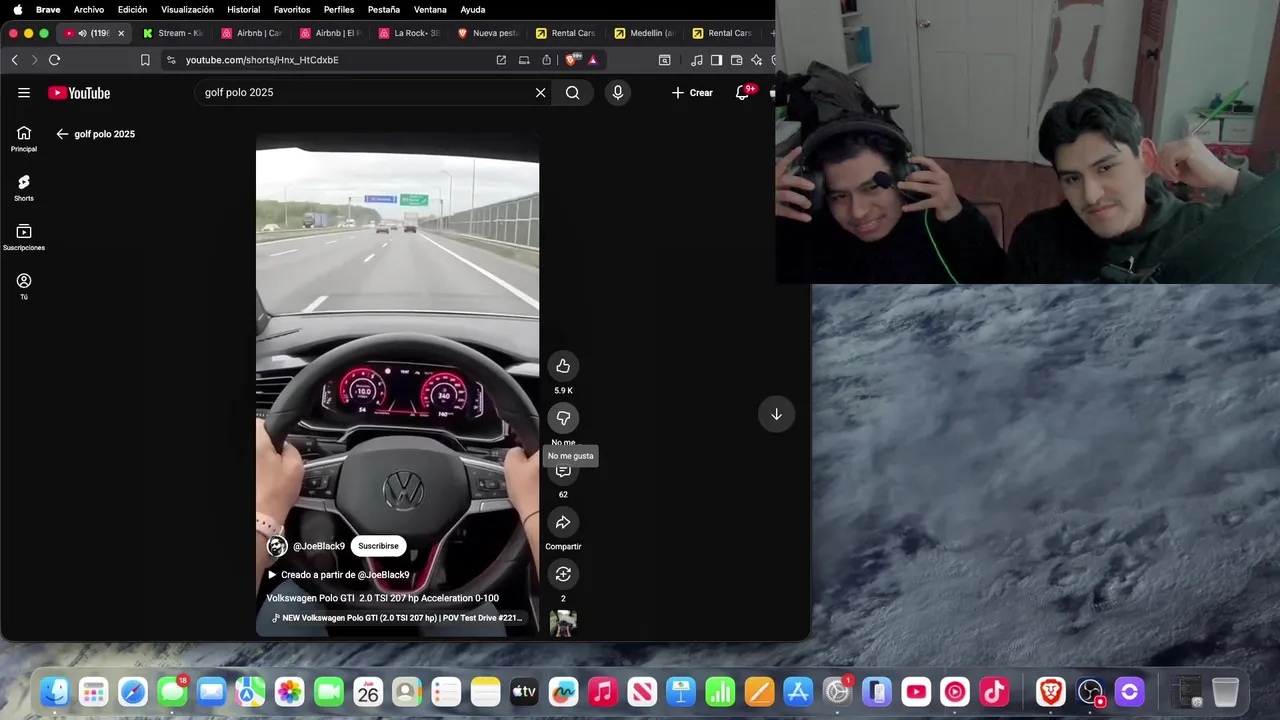
Task: Open the @JoeBlack9 channel link
Action: pos(319,546)
